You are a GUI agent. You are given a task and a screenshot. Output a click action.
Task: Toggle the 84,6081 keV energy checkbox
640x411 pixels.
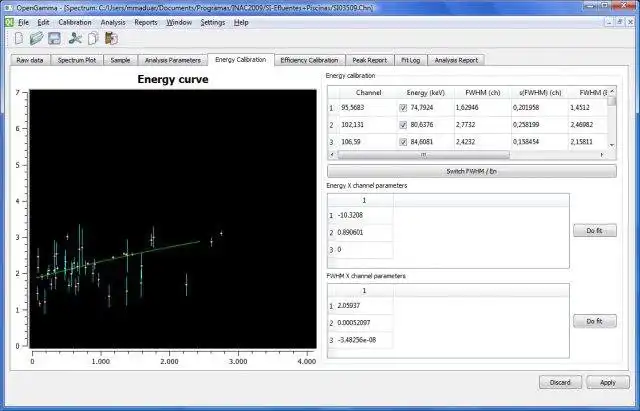(x=403, y=142)
